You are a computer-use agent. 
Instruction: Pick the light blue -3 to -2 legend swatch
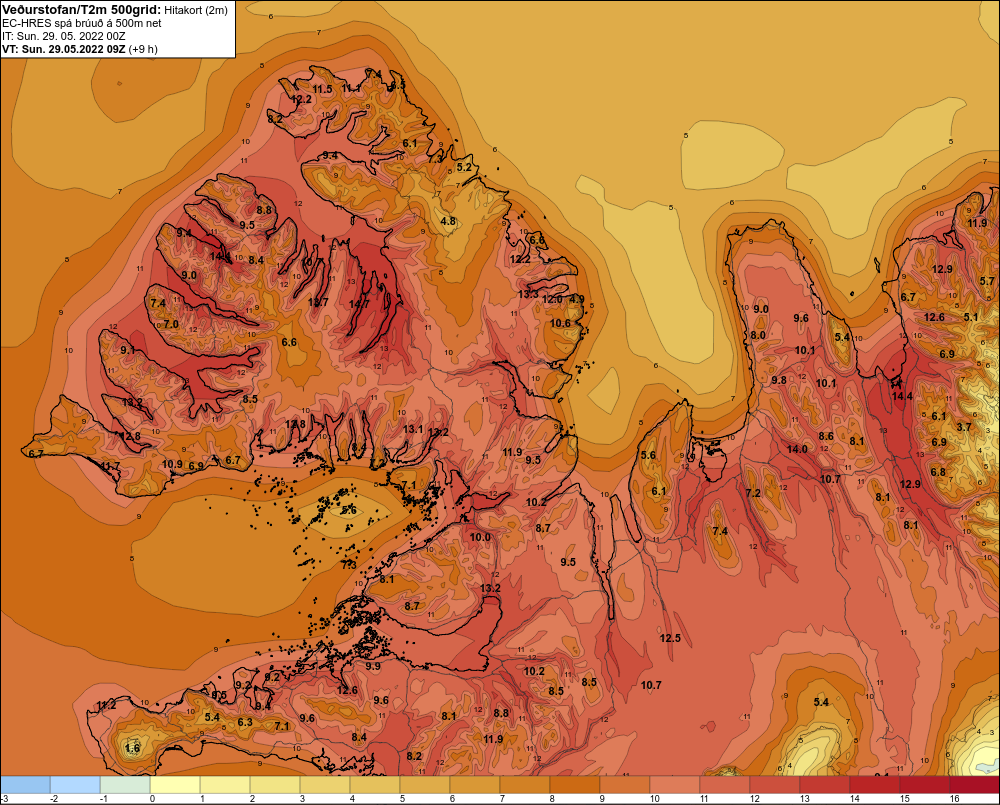26,784
